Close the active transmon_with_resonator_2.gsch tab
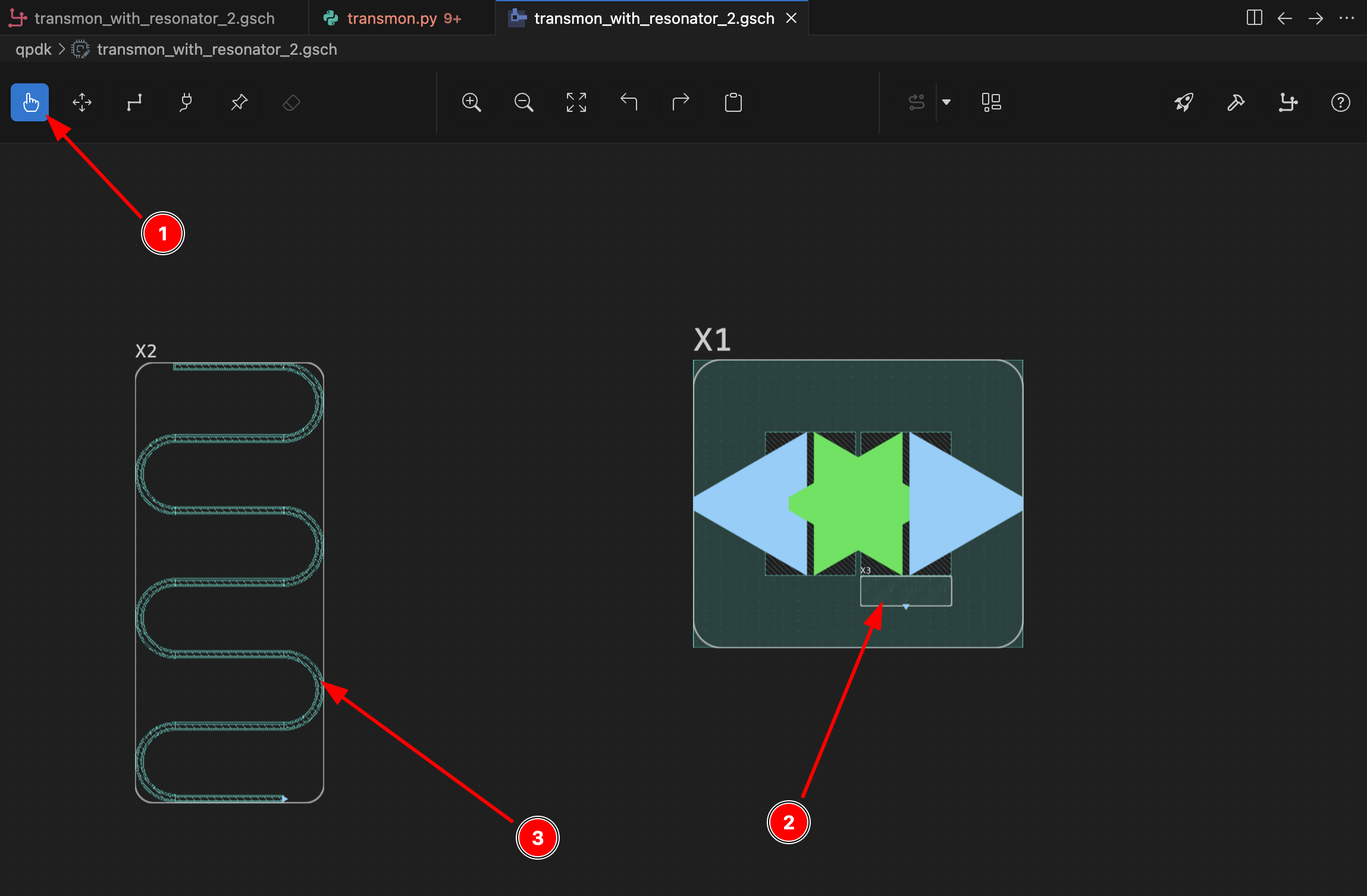The width and height of the screenshot is (1367, 896). pos(791,18)
